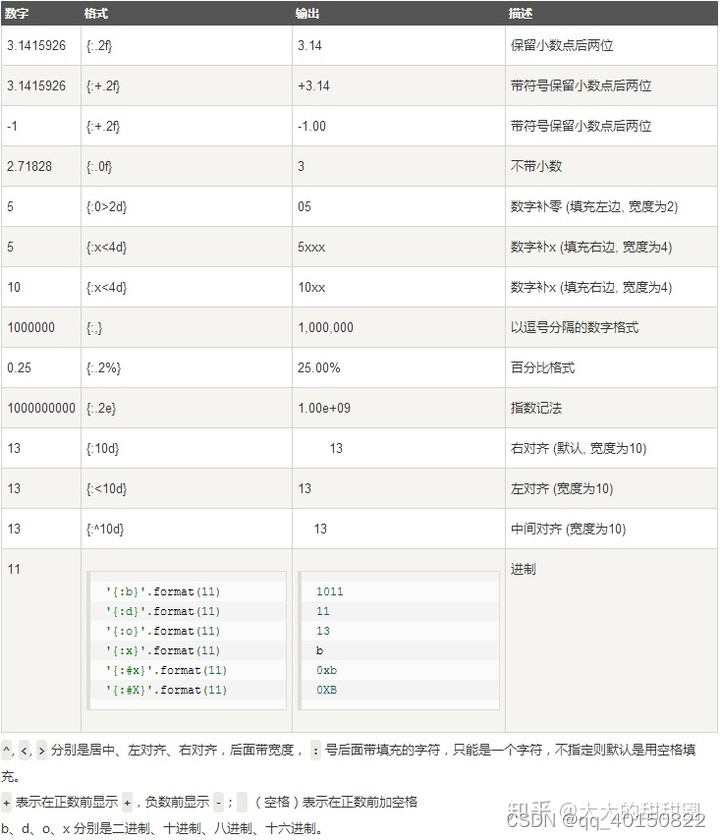Screen dimensions: 720x840
Task: Click code line '{:b}'.format(11)
Action: (x=163, y=591)
